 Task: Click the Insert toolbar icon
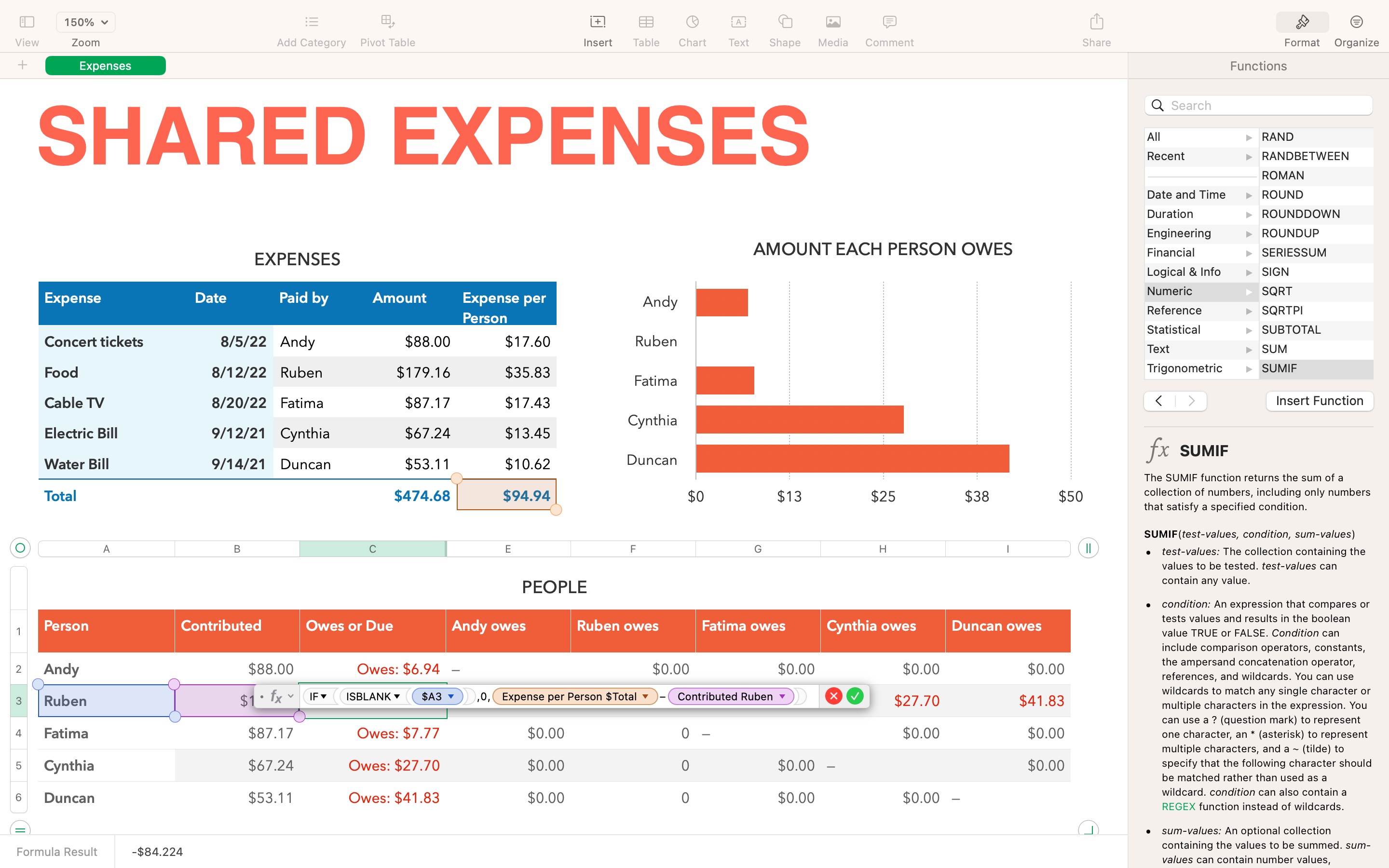[598, 23]
